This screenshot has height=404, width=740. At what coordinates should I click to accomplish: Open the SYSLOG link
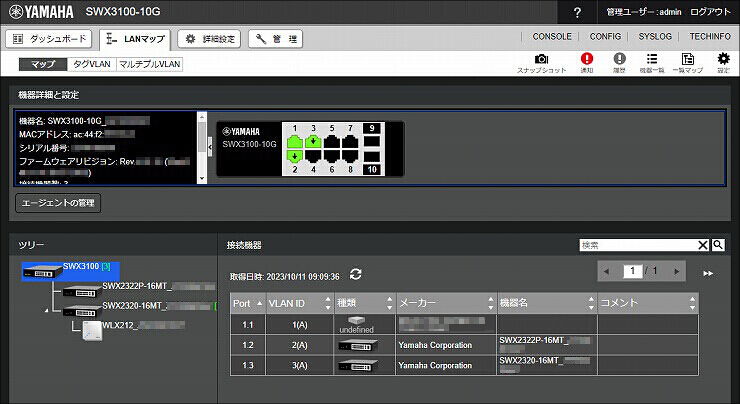tap(655, 36)
